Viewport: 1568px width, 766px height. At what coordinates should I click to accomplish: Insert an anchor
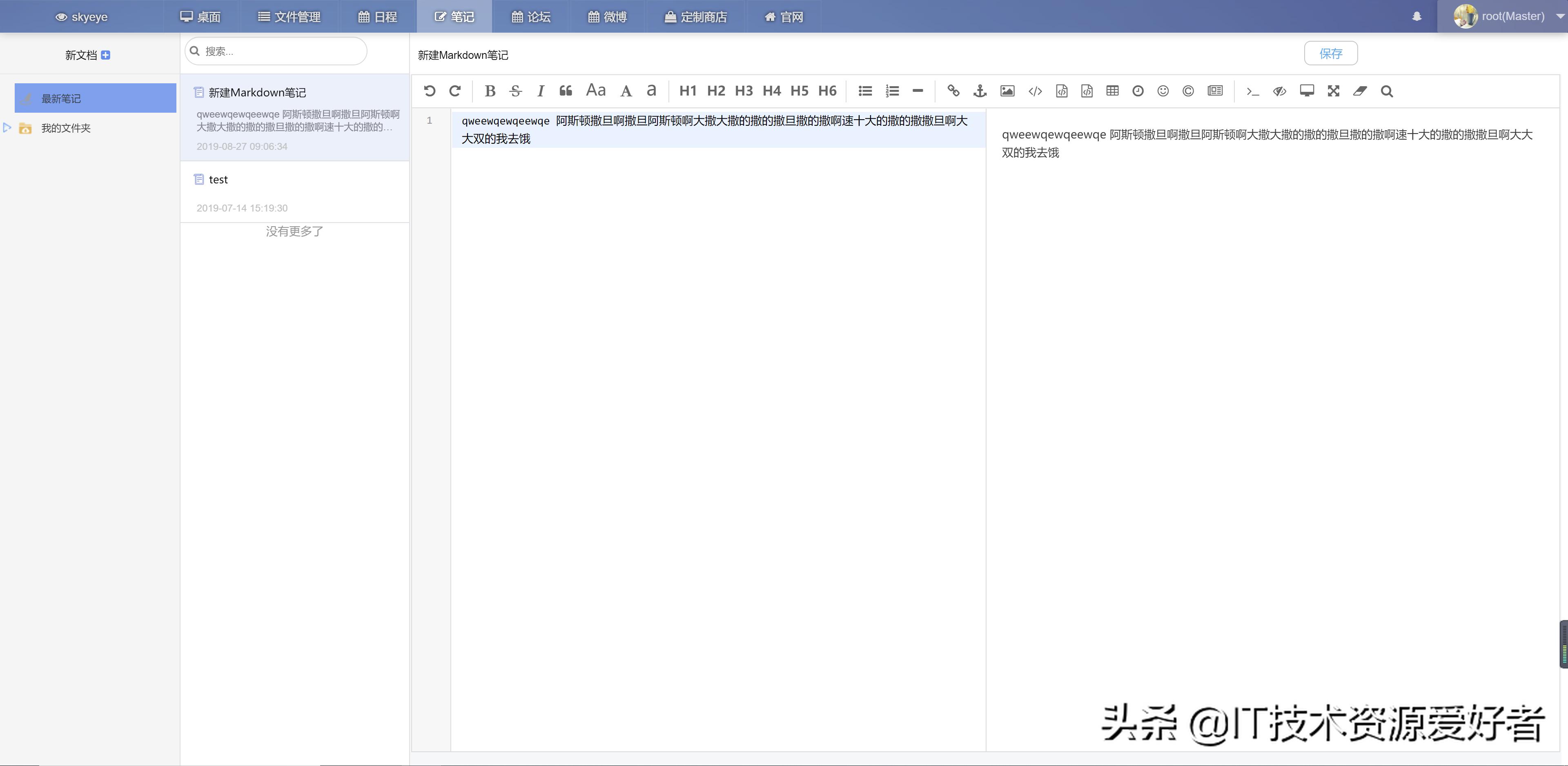(x=980, y=91)
